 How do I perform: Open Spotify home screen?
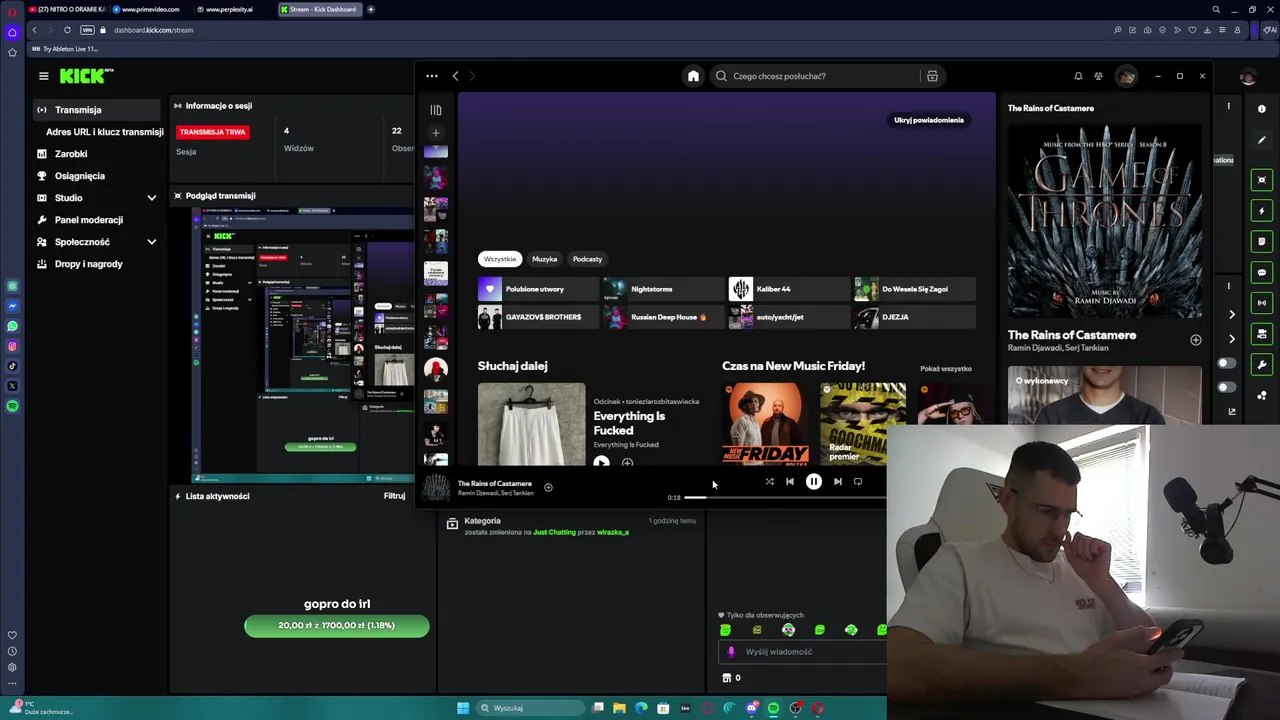(x=693, y=76)
